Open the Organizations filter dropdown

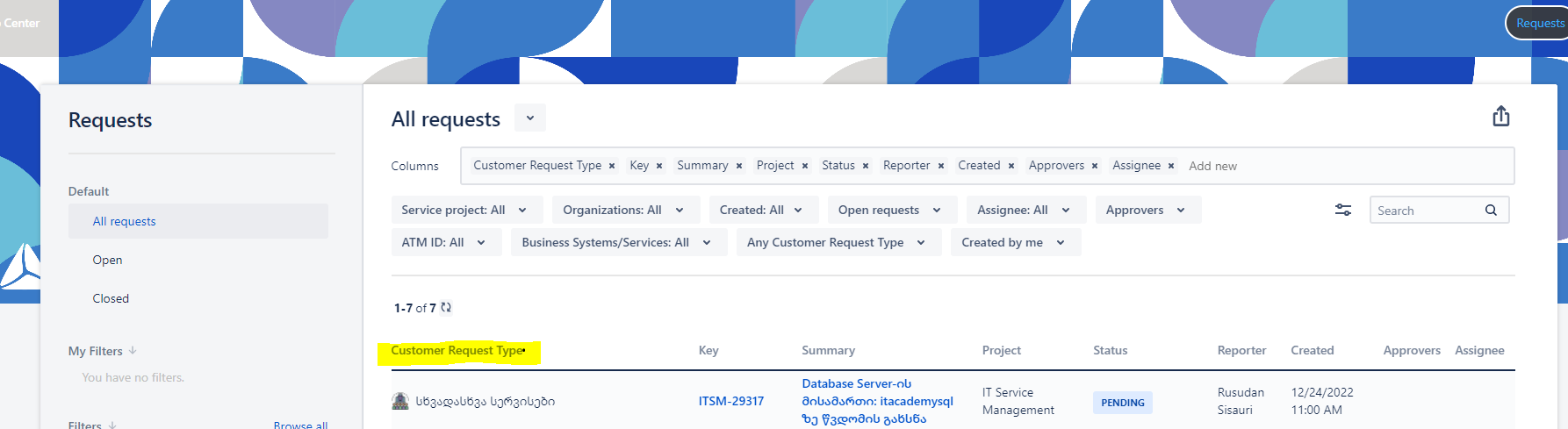626,210
